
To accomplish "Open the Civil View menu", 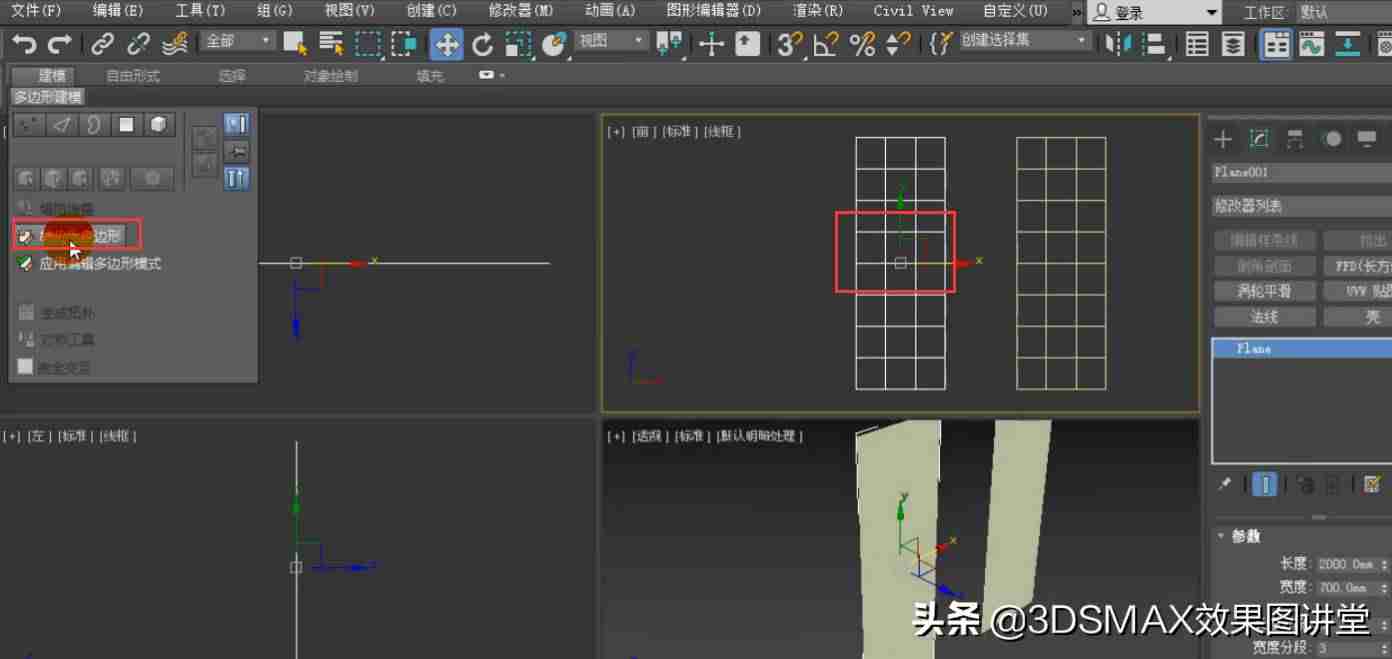I will (913, 11).
